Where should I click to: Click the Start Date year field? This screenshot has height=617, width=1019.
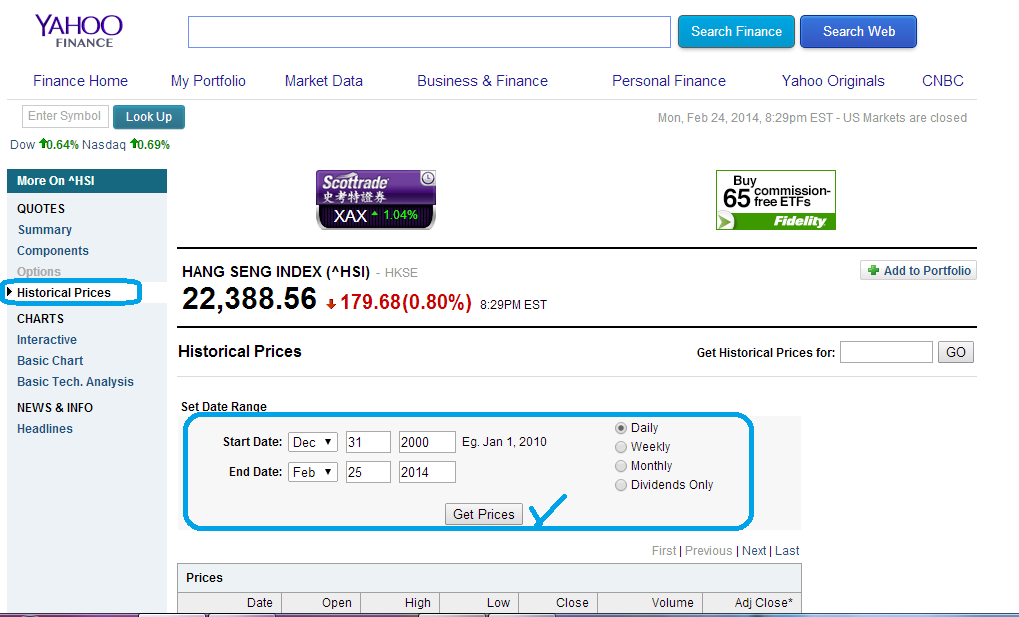click(427, 442)
